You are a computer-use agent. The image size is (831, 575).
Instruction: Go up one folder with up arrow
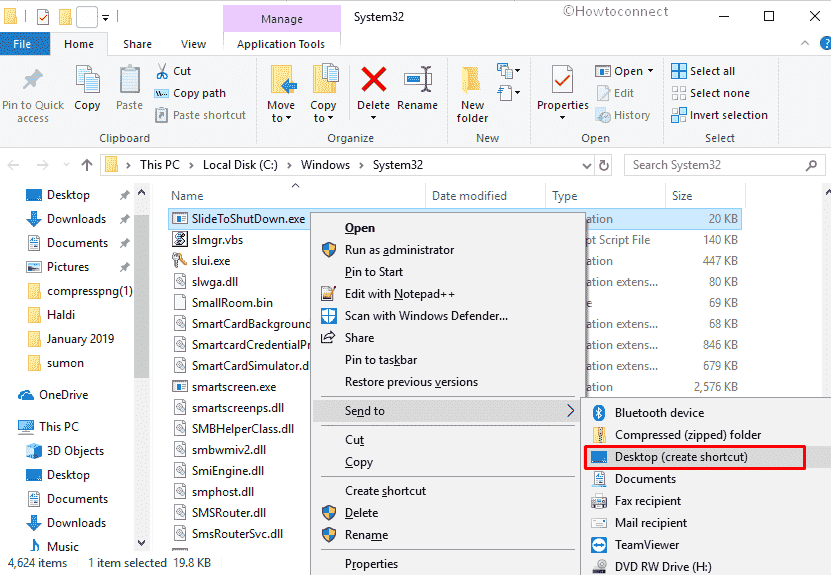(87, 165)
